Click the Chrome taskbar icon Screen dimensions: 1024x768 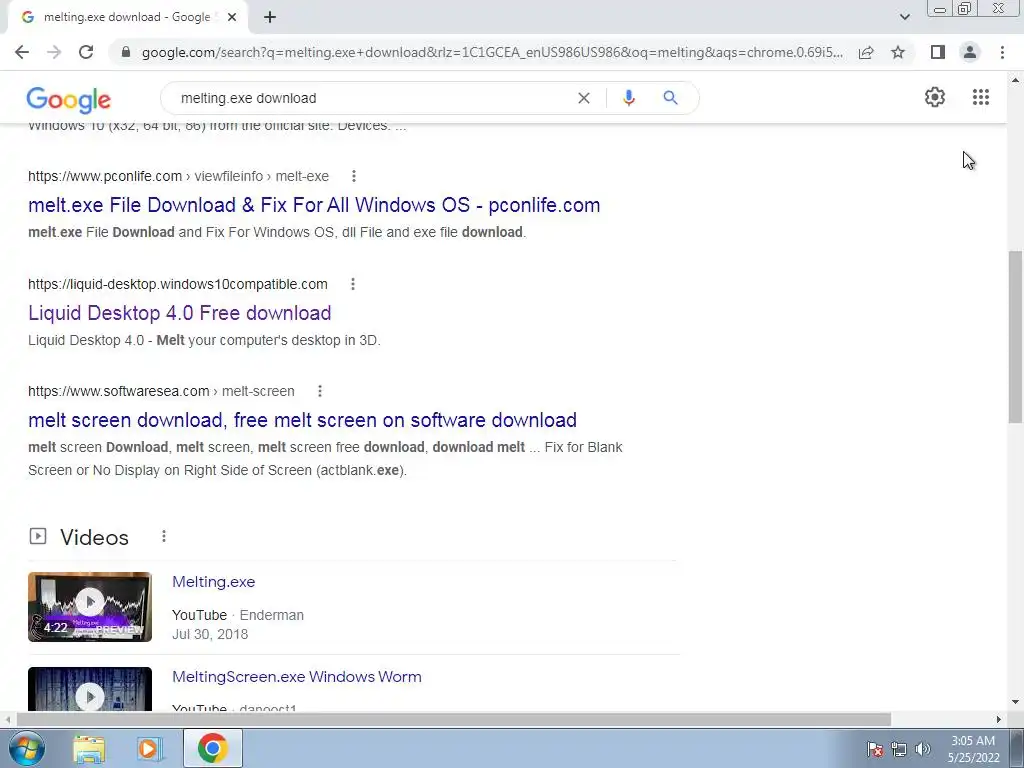click(x=212, y=748)
